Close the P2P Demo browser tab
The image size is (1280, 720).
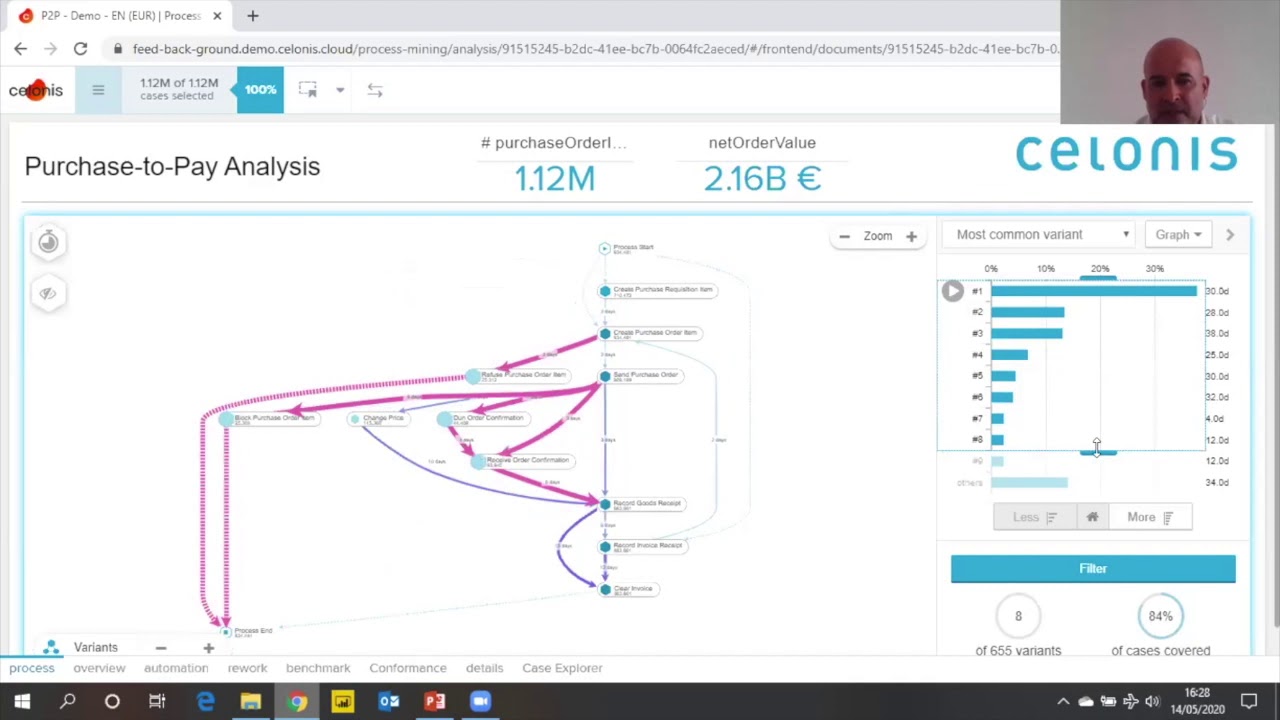coord(217,16)
